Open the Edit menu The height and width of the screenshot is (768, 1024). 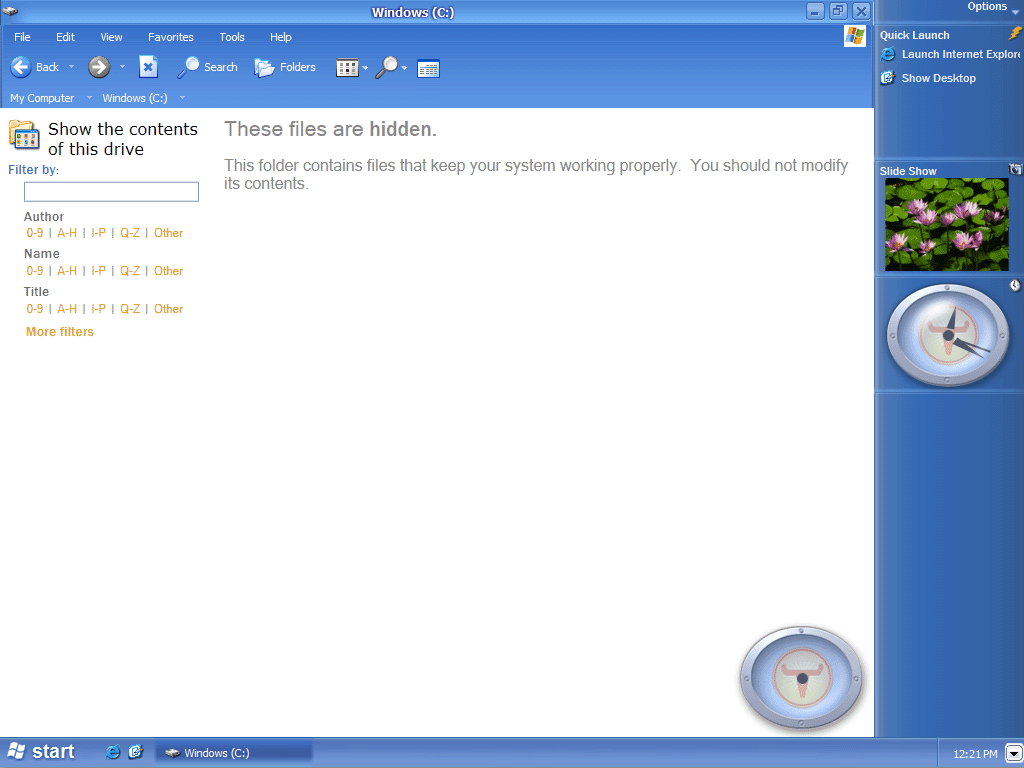point(65,37)
